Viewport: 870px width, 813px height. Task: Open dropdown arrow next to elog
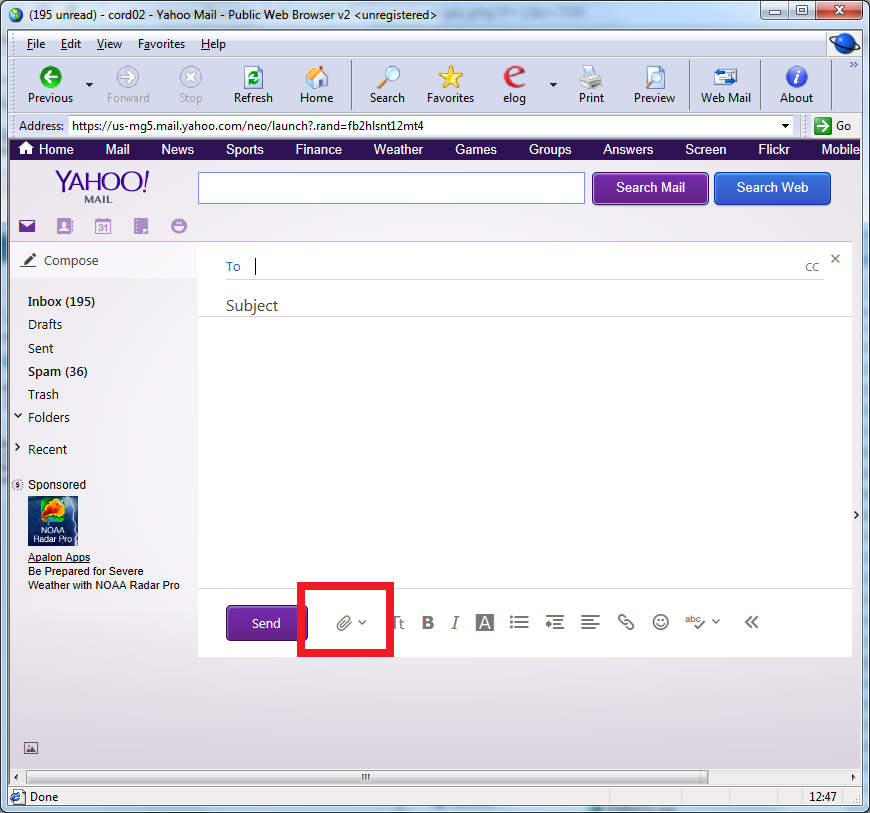(553, 85)
